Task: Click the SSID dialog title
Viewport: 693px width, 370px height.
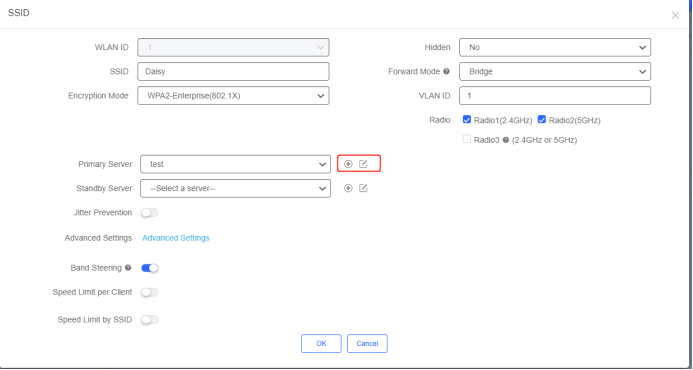Action: click(19, 13)
